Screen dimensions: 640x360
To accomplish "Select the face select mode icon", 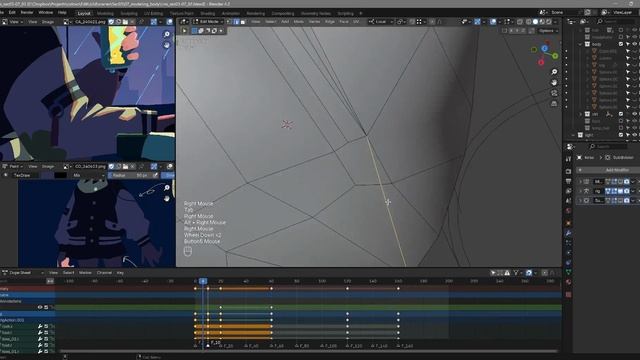I will [x=243, y=22].
